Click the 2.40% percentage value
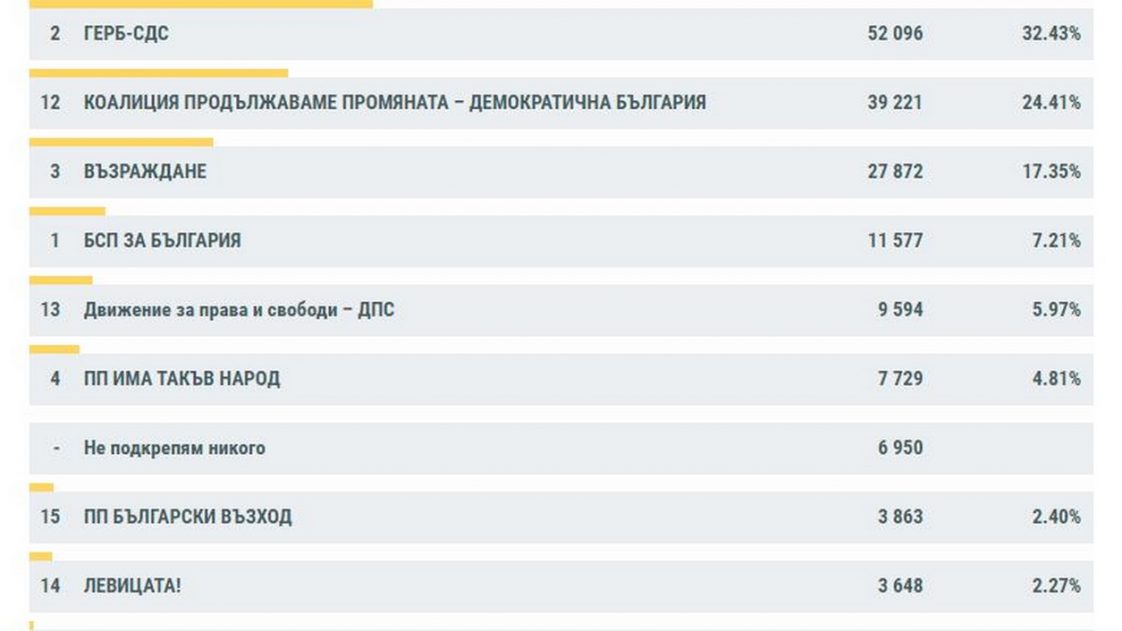The image size is (1122, 631). 1056,517
